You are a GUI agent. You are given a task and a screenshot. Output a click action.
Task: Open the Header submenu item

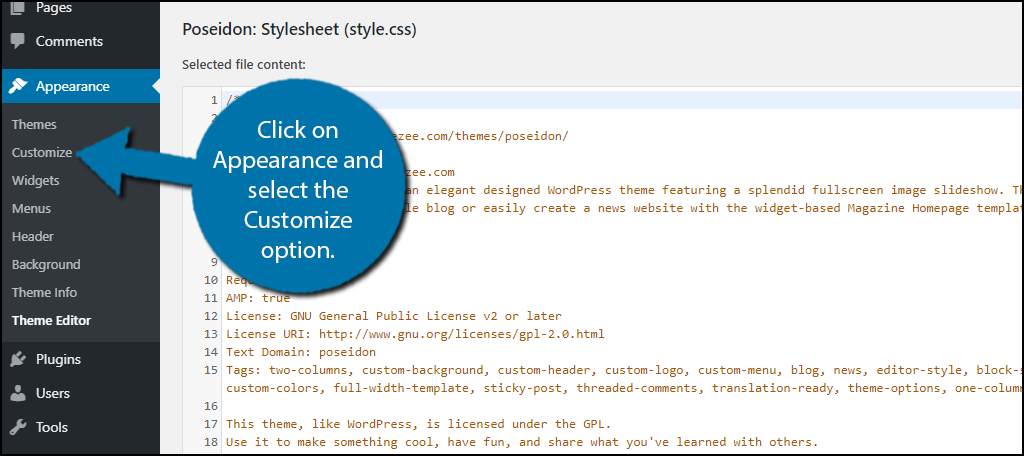tap(33, 236)
